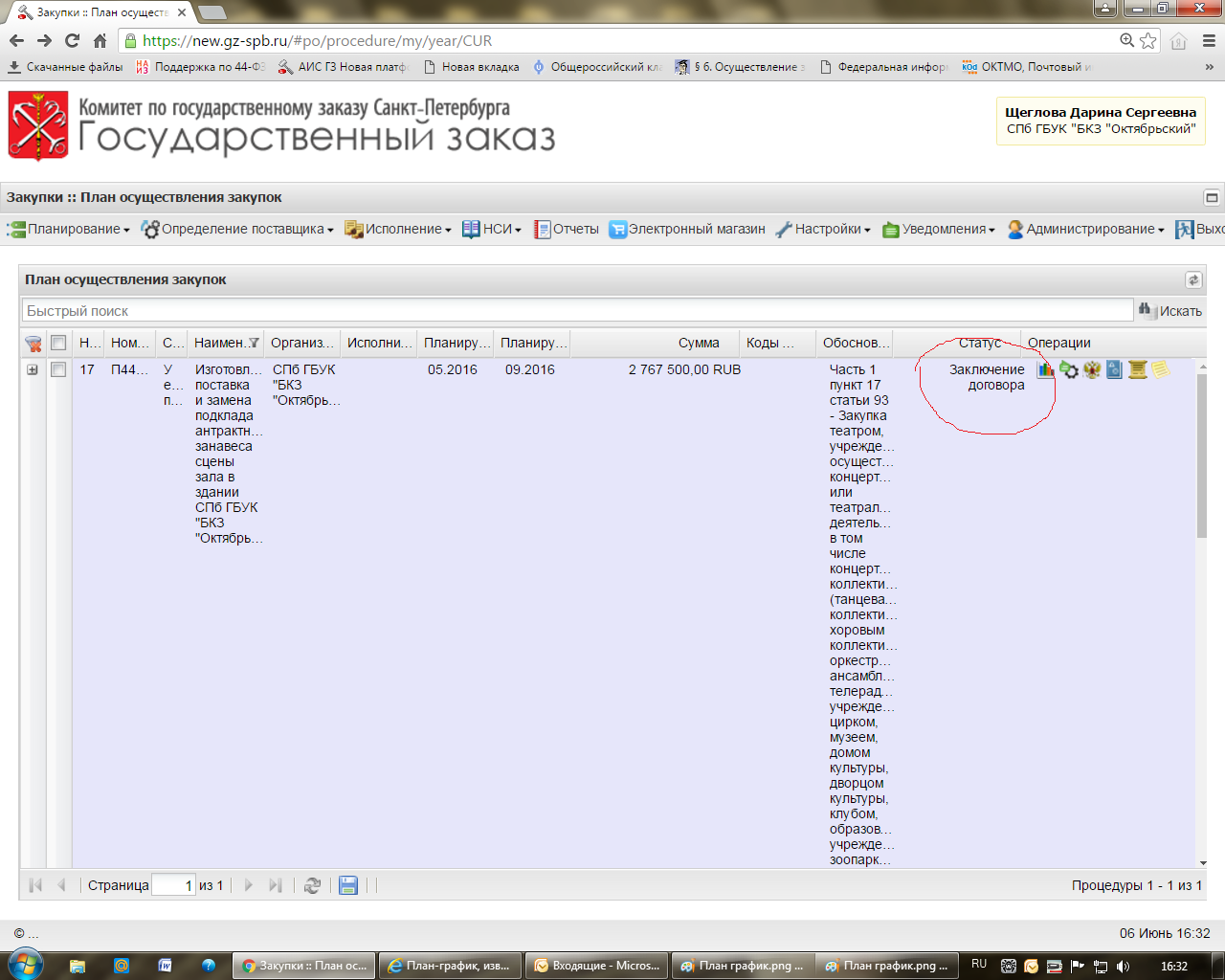1225x980 pixels.
Task: Reload the page in the browser
Action: 72,40
